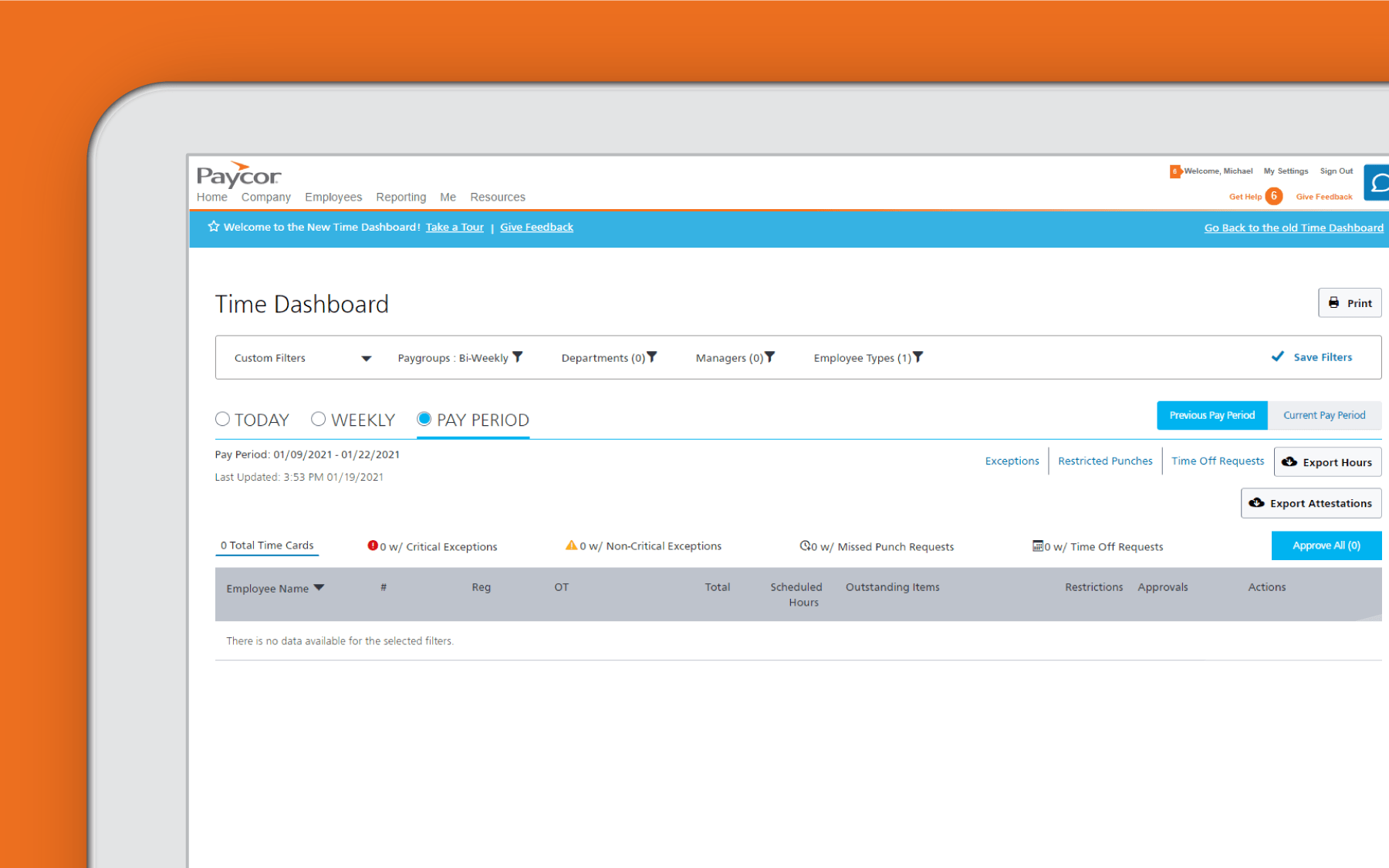Click the Reg column header
The image size is (1389, 868).
[481, 587]
